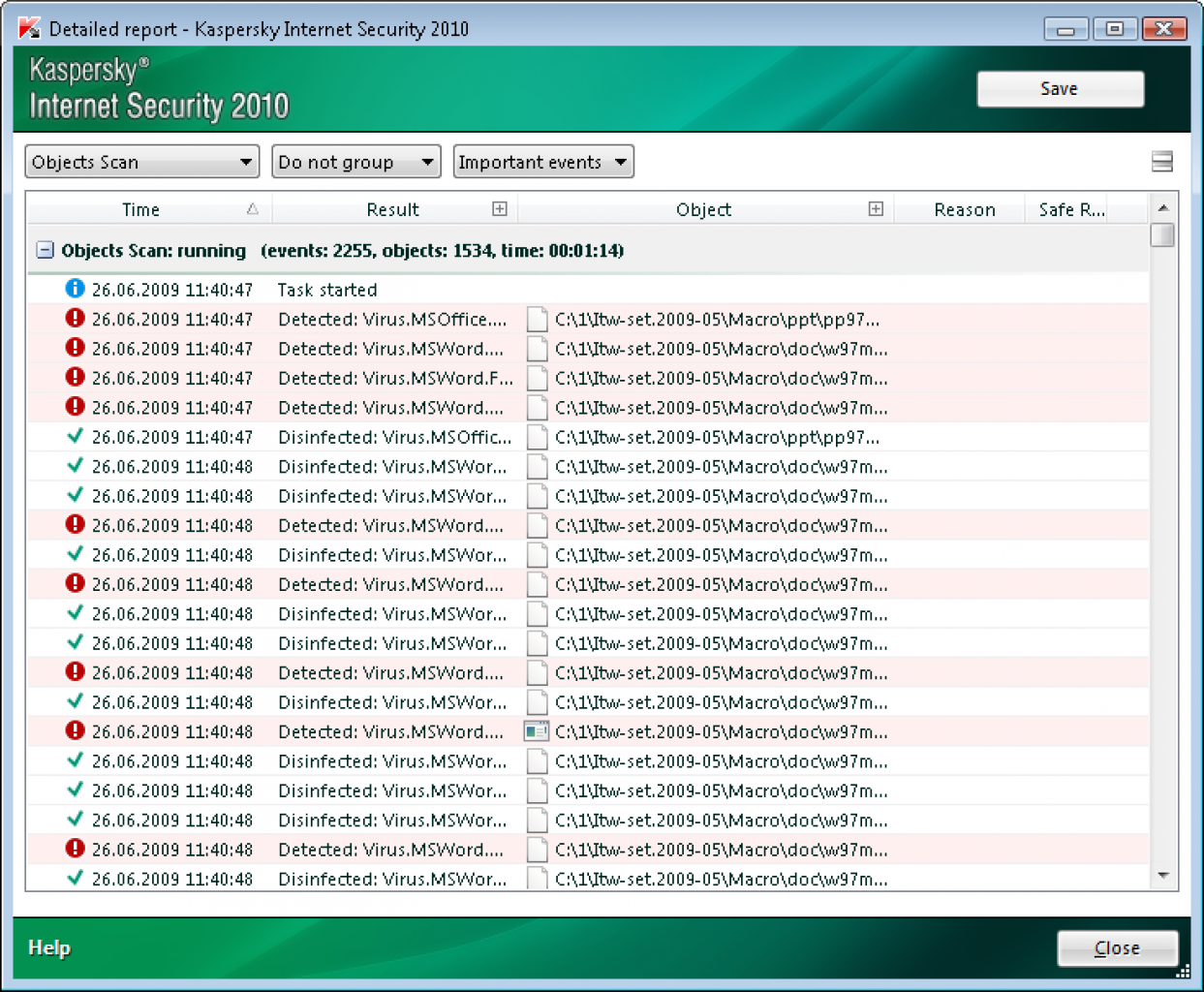Open the Help link
The width and height of the screenshot is (1204, 992).
point(49,947)
